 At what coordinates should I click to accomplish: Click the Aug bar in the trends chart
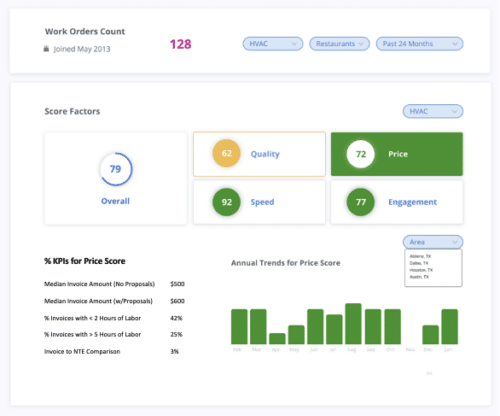pos(353,324)
